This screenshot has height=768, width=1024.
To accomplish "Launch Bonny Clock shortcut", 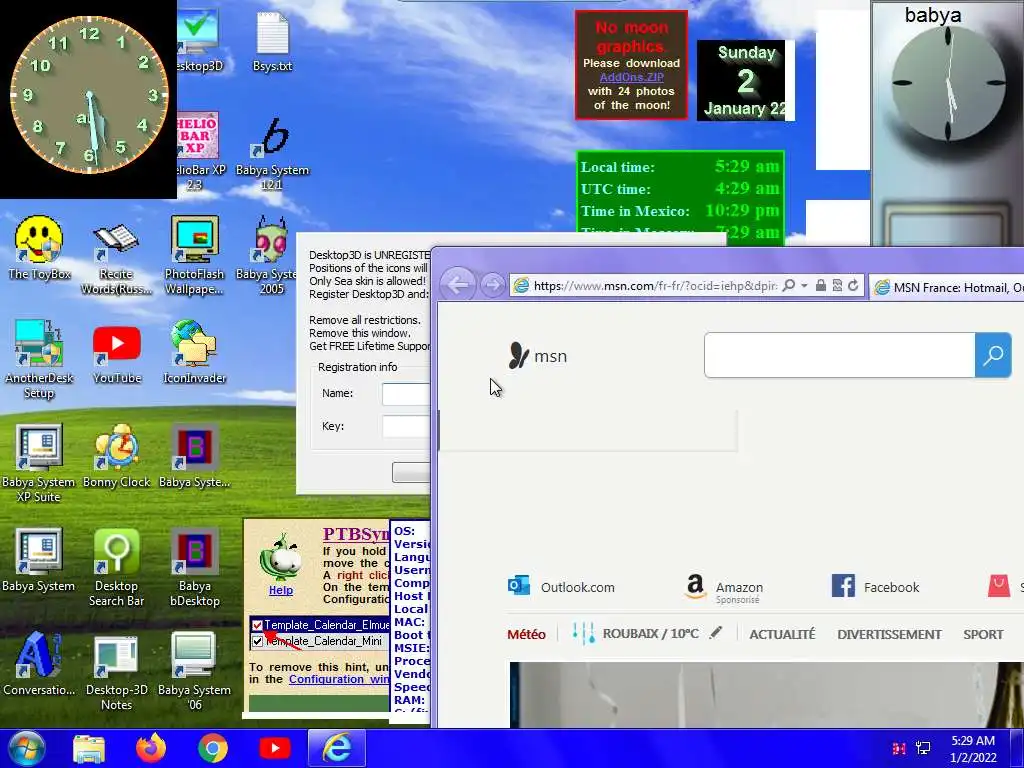I will coord(116,456).
